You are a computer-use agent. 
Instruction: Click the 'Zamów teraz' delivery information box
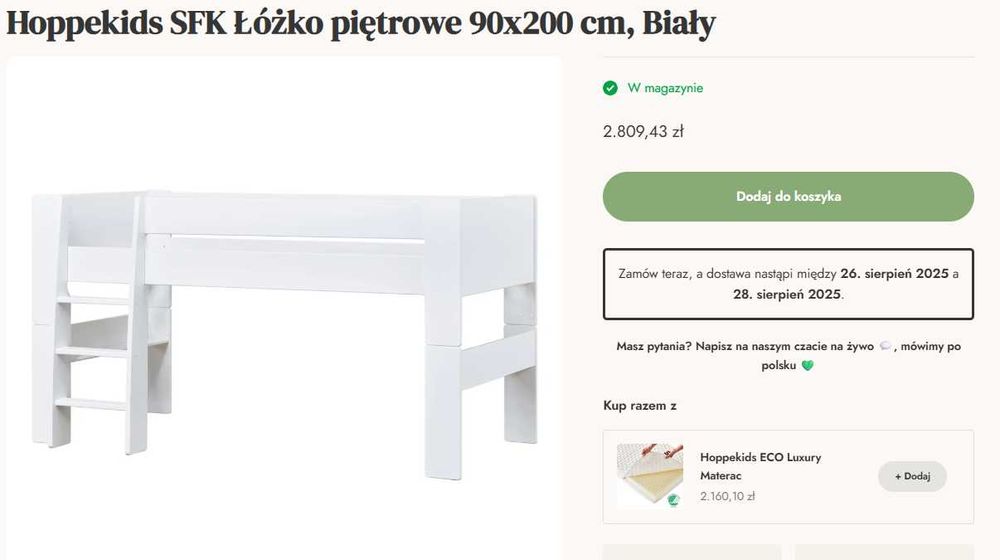tap(788, 284)
